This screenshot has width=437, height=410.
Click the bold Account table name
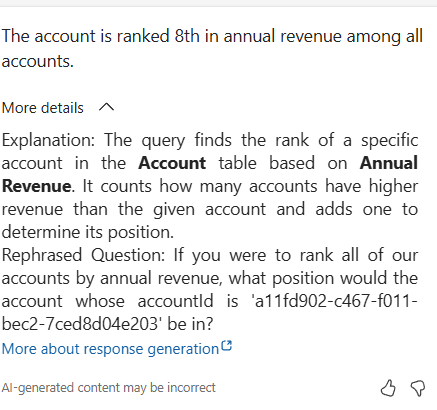[x=172, y=163]
